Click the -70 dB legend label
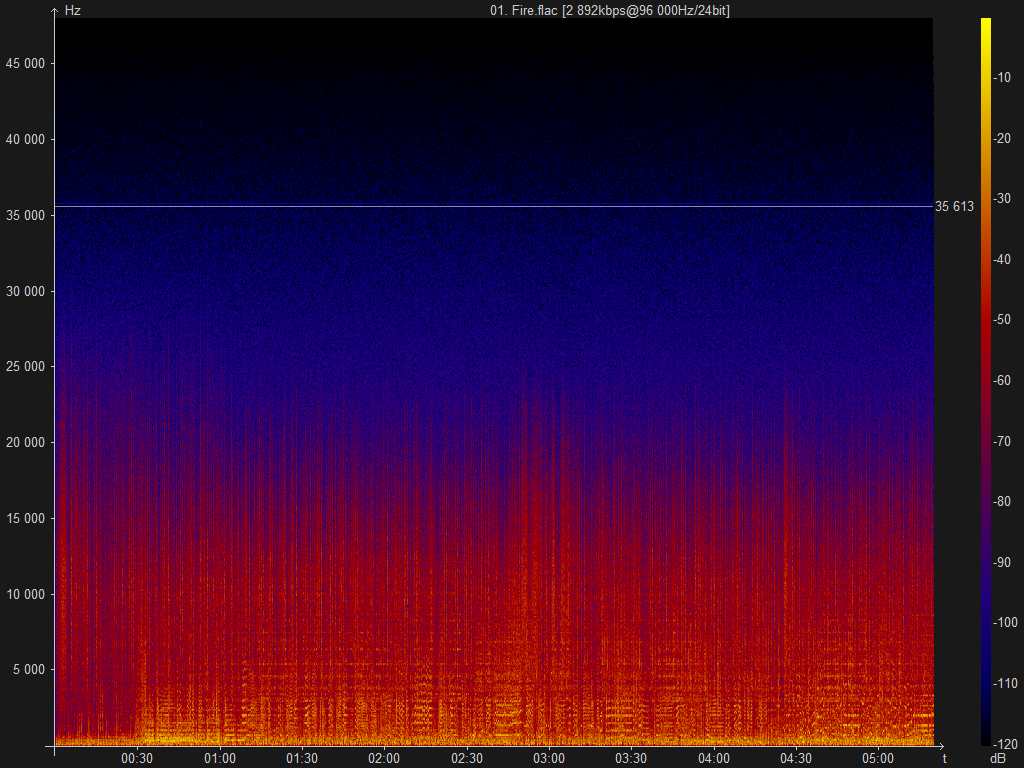The height and width of the screenshot is (768, 1024). 1002,441
